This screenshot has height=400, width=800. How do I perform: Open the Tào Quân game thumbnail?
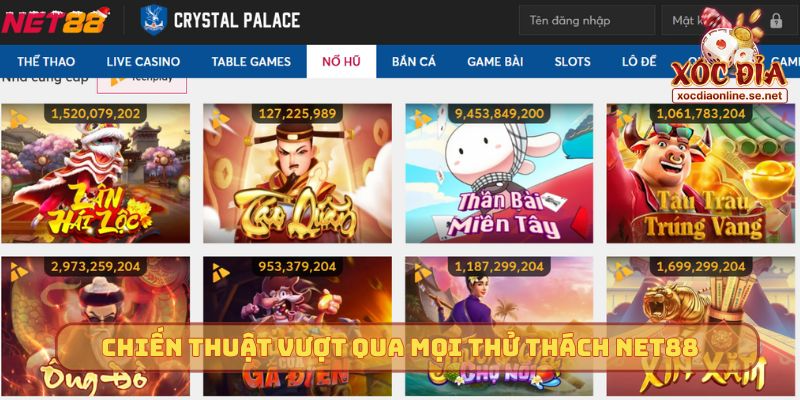[x=297, y=173]
